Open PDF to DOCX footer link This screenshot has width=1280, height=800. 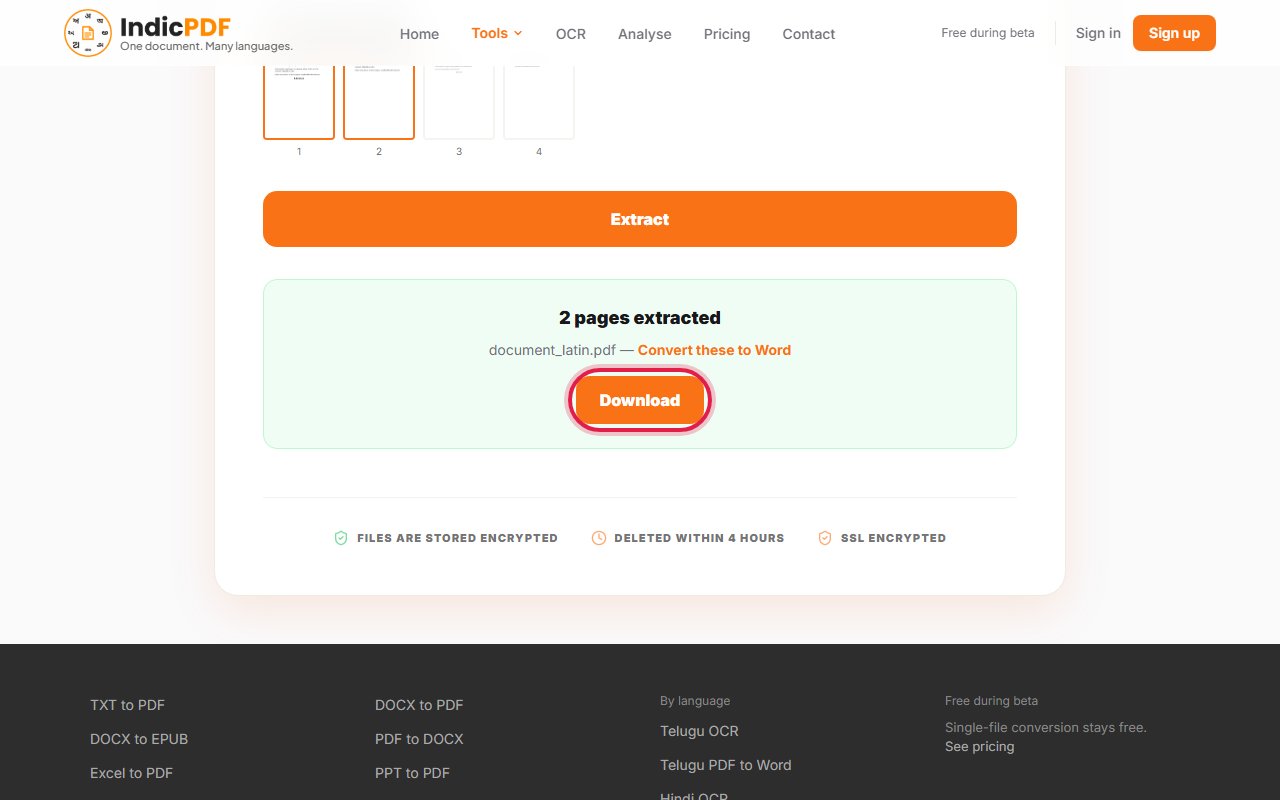coord(419,739)
